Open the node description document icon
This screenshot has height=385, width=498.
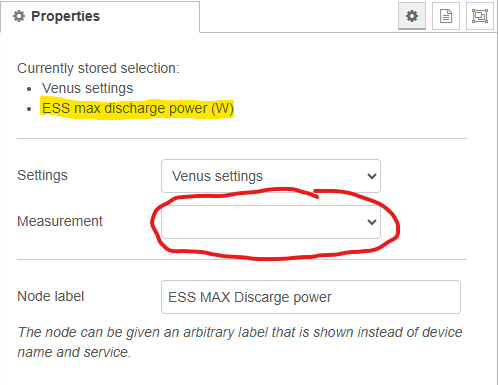coord(446,16)
